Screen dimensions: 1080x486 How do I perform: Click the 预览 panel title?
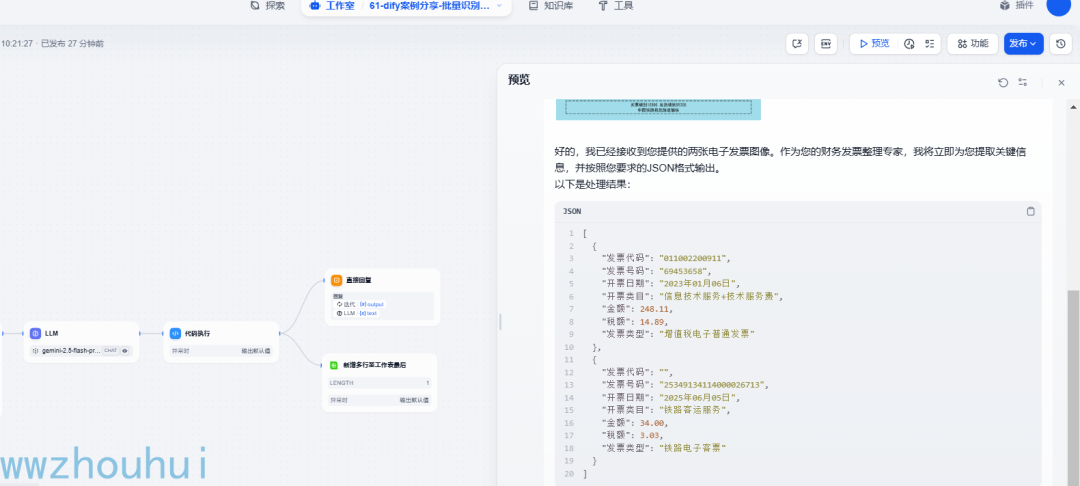[519, 80]
